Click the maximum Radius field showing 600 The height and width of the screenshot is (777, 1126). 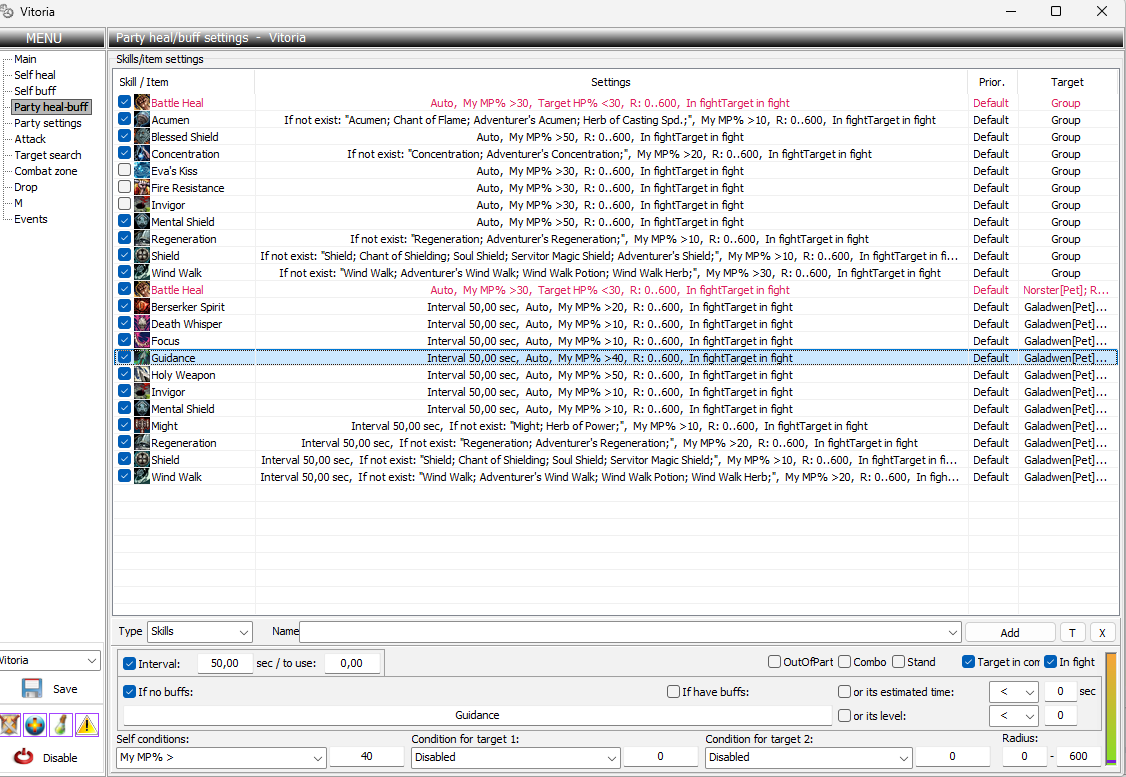point(1078,757)
